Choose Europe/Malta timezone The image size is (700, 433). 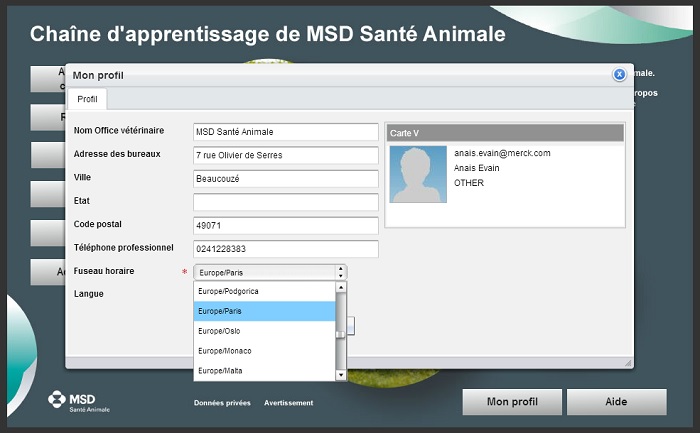pos(264,371)
